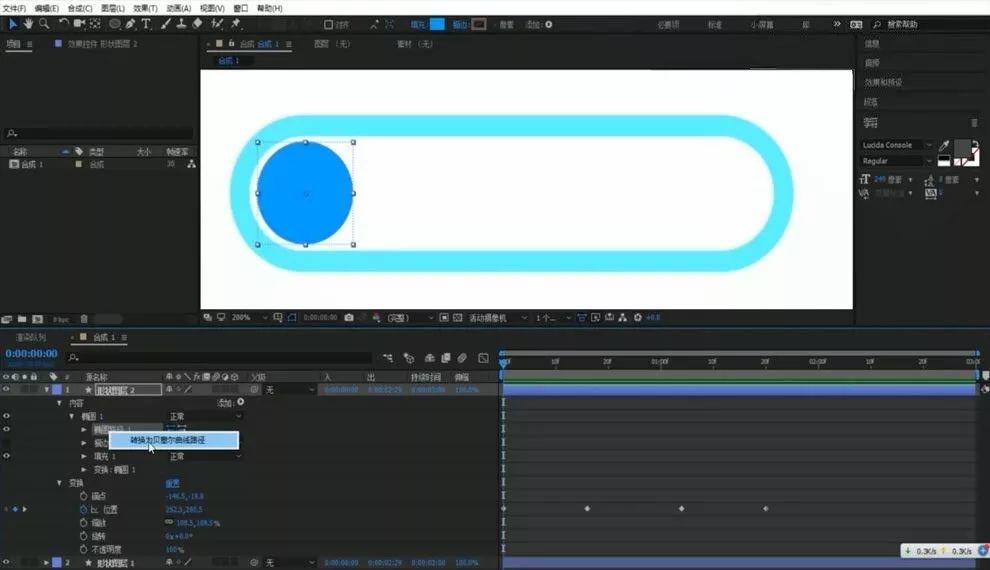Select the arrow Selection tool
The width and height of the screenshot is (990, 570).
pyautogui.click(x=13, y=24)
